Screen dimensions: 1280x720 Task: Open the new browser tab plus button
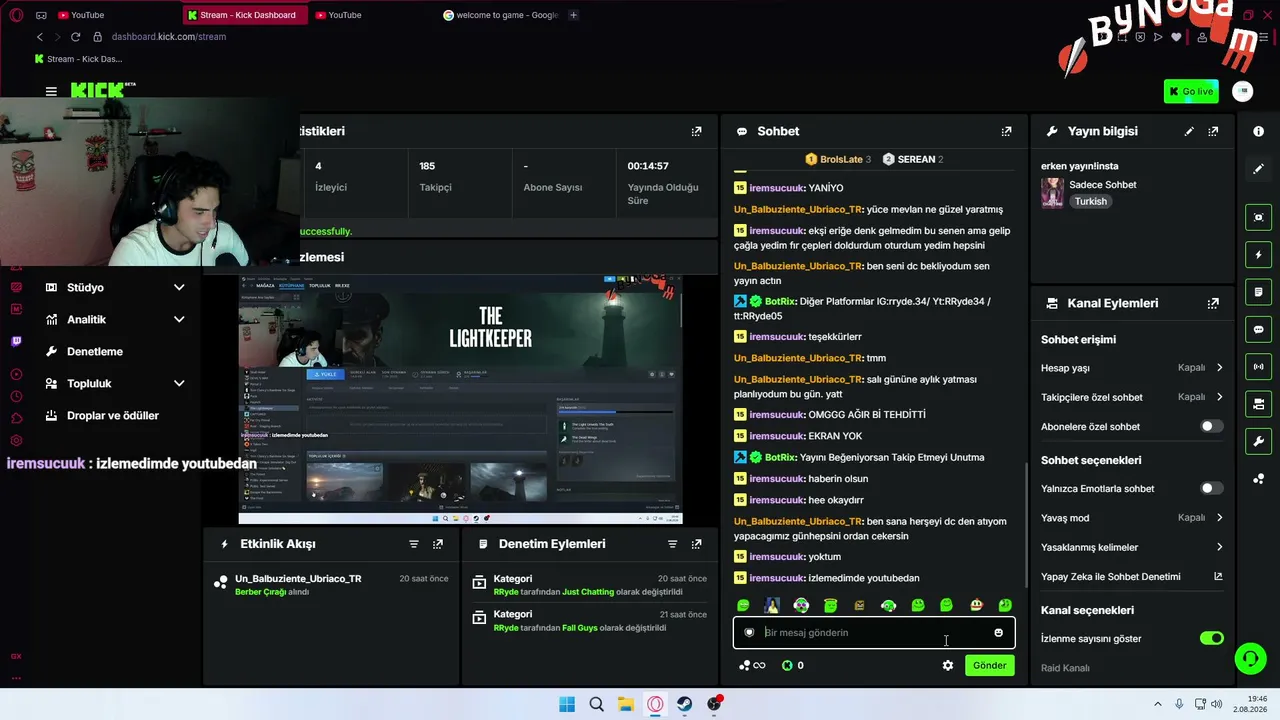click(573, 15)
